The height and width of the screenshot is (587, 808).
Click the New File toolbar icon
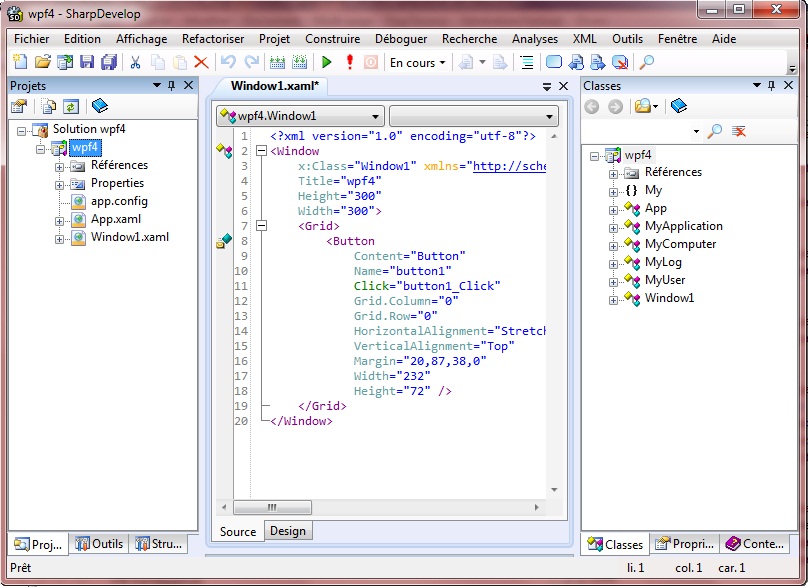[20, 62]
